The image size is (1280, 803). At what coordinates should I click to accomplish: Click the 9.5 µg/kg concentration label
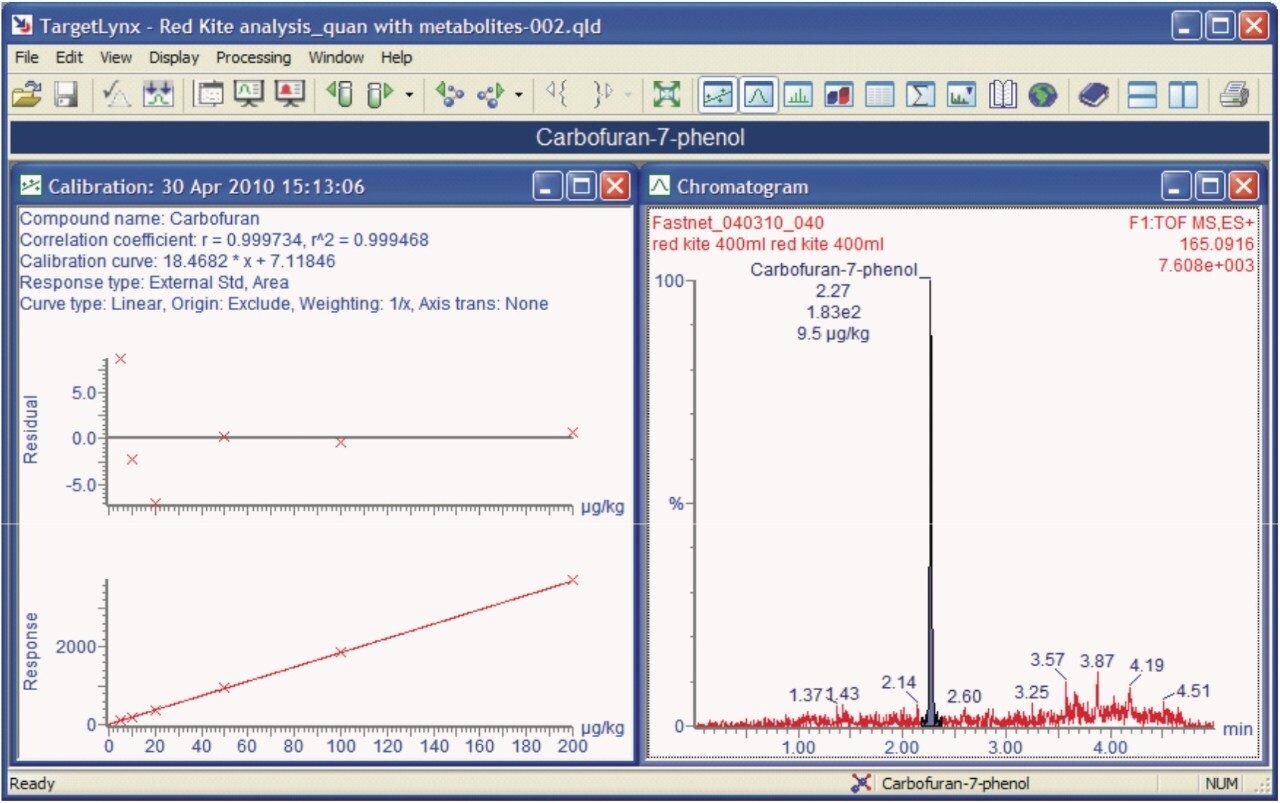[x=833, y=334]
